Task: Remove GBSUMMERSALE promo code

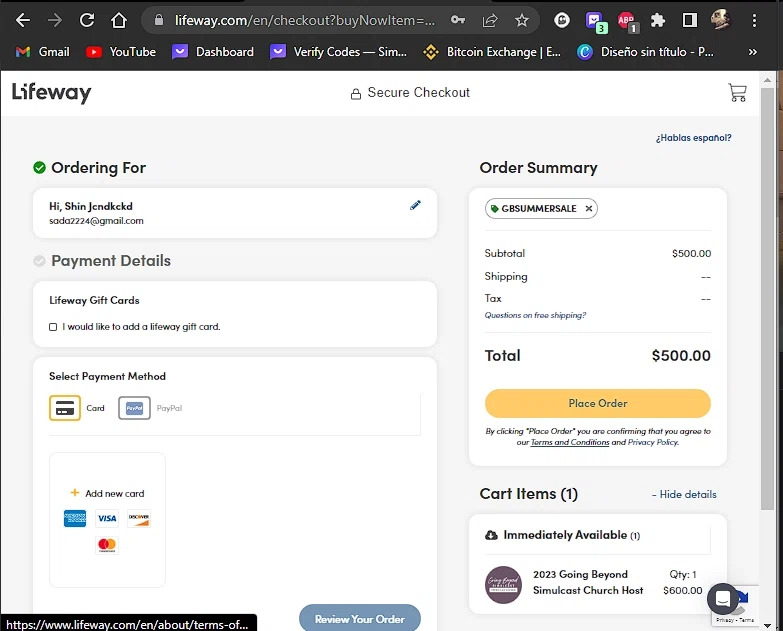Action: click(589, 209)
